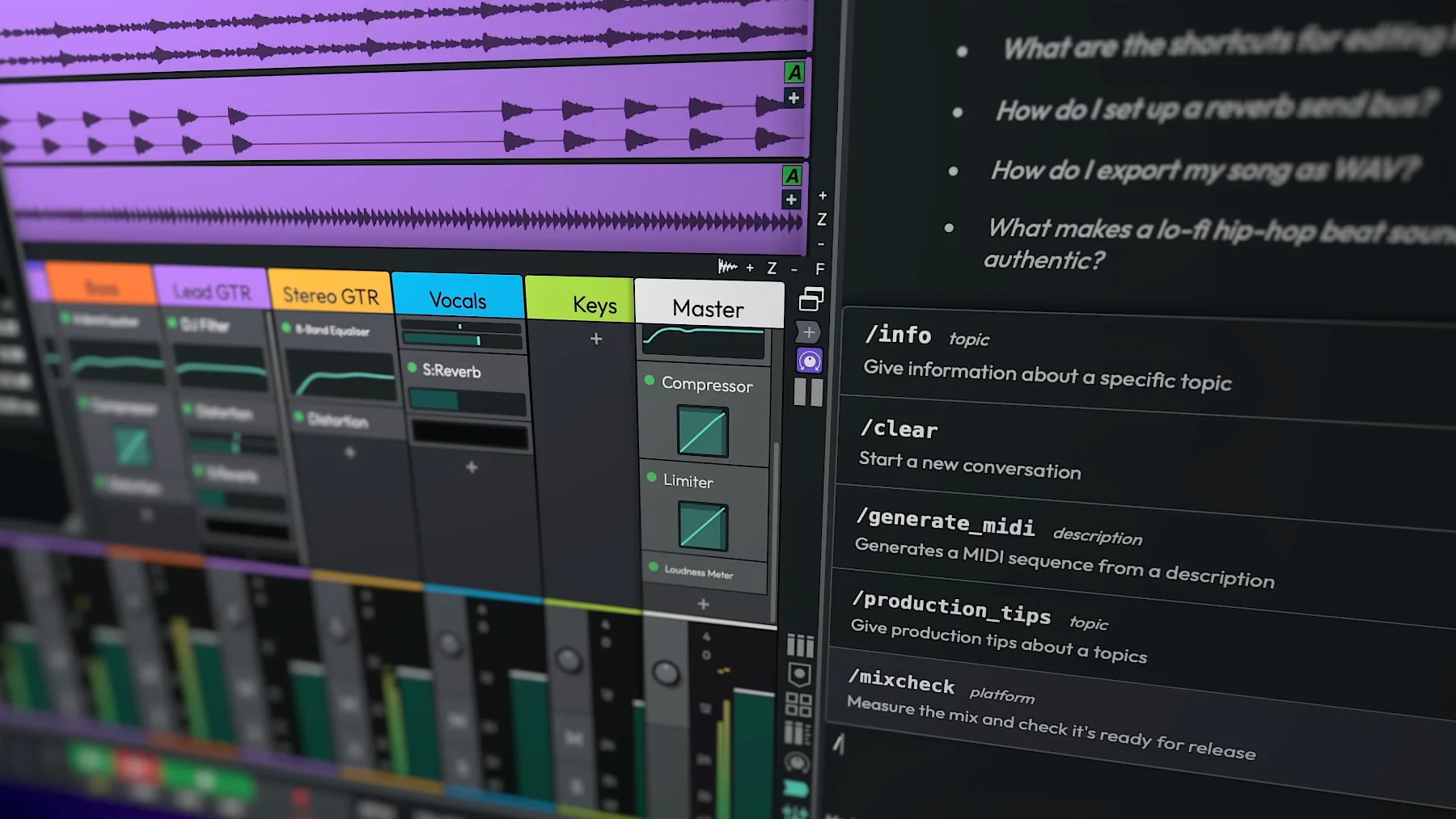The image size is (1456, 819).
Task: Click the S:Reverb level slider on Vocals
Action: point(468,402)
